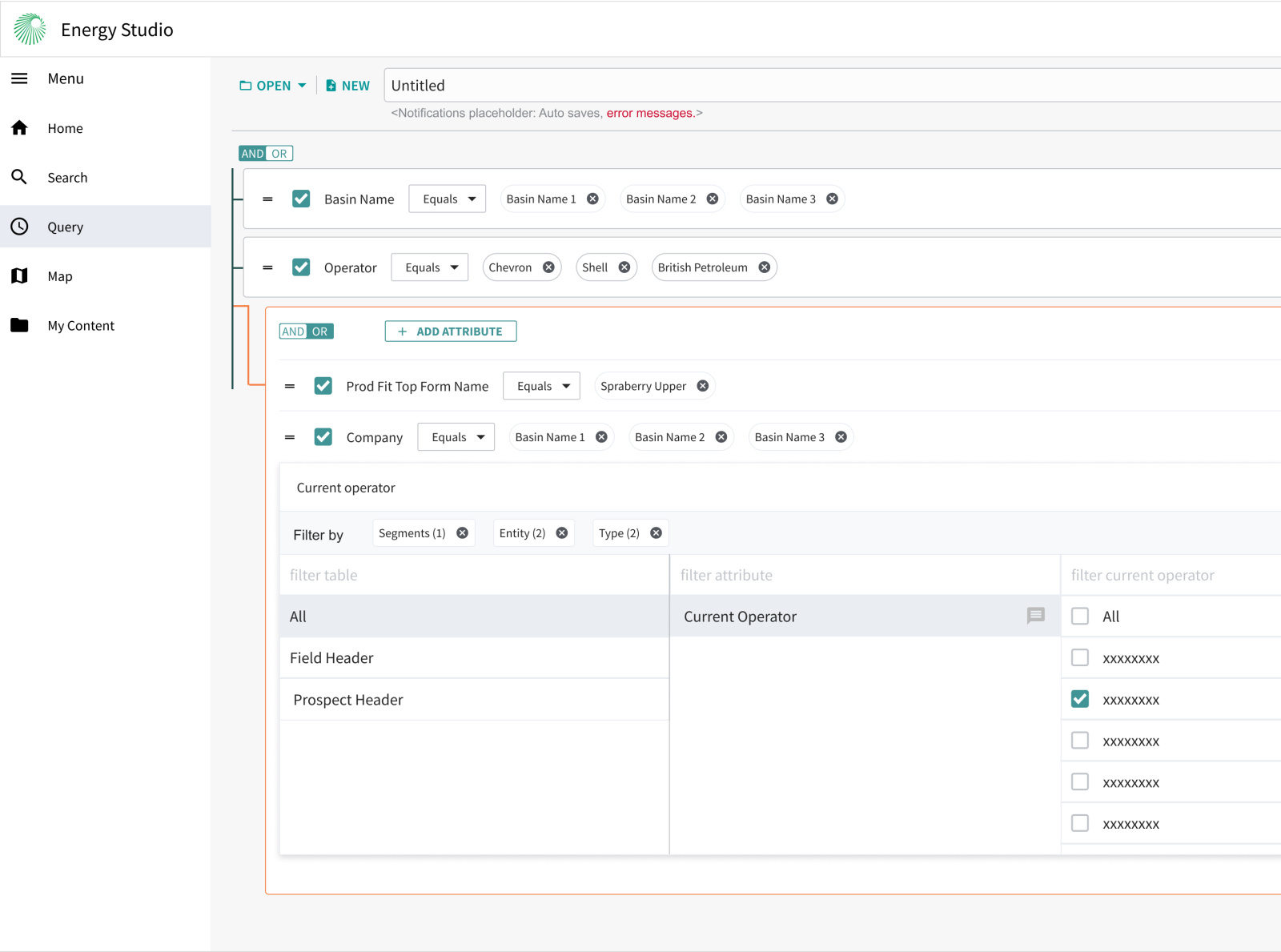Check the first xxxxxxxx checkbox below All
Viewport: 1281px width, 952px height.
point(1080,657)
